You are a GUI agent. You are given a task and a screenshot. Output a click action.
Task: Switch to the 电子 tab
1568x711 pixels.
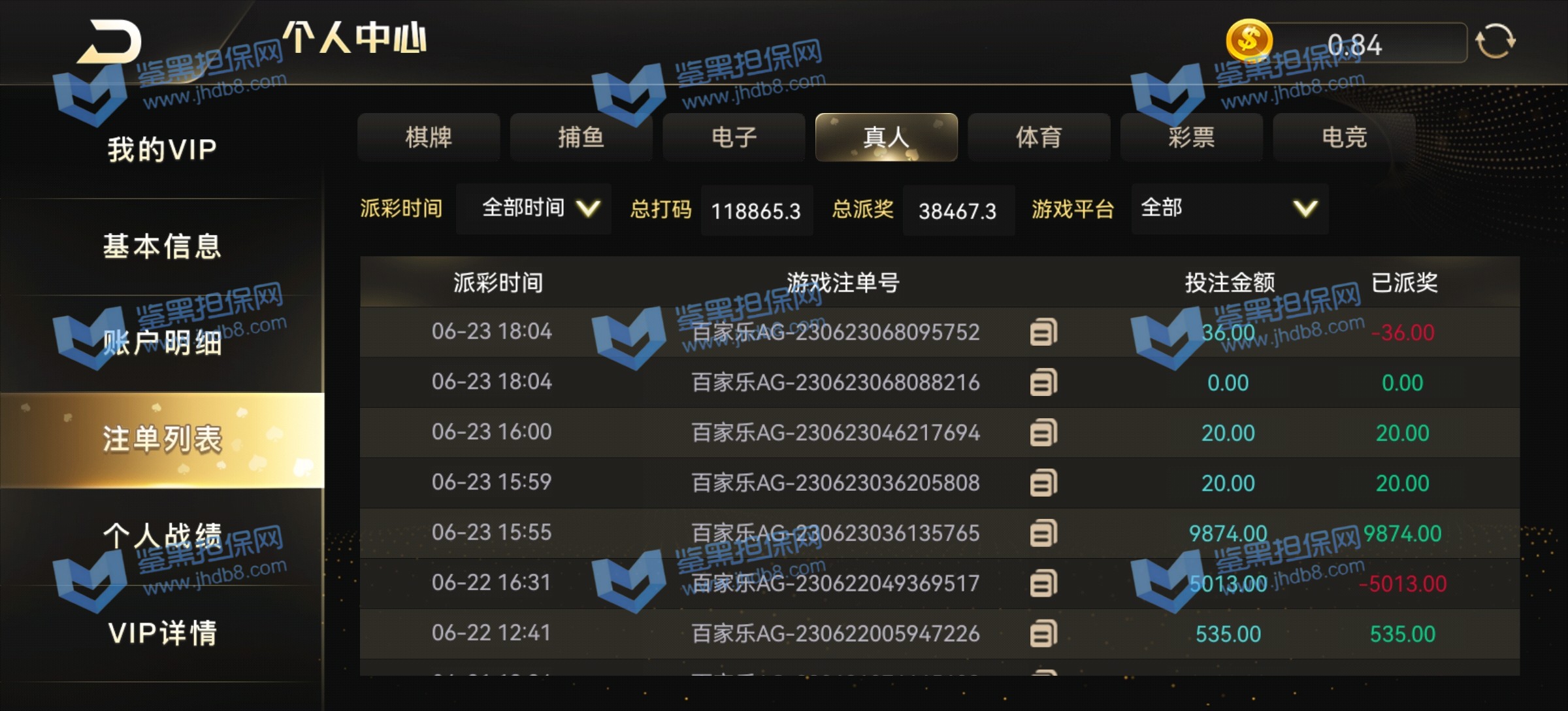pyautogui.click(x=734, y=137)
